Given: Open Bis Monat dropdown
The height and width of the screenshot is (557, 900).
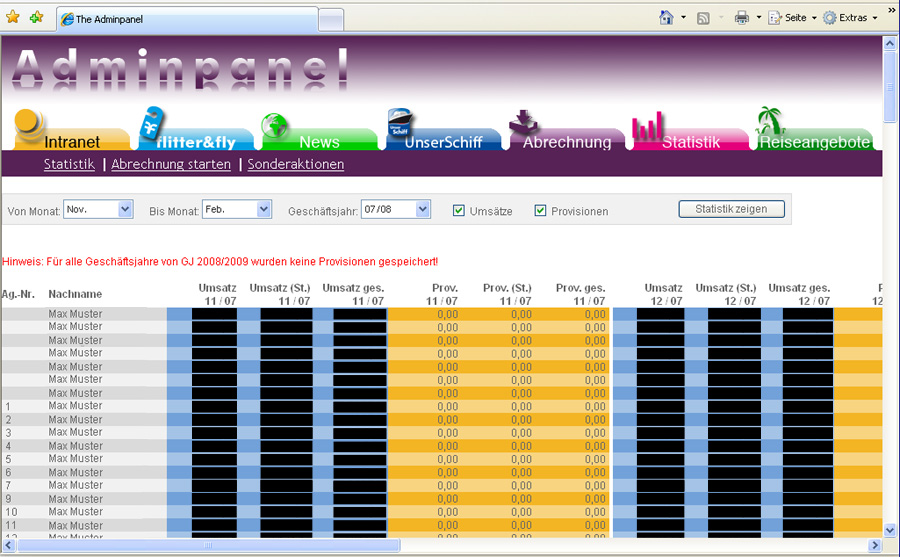Looking at the screenshot, I should tap(237, 210).
